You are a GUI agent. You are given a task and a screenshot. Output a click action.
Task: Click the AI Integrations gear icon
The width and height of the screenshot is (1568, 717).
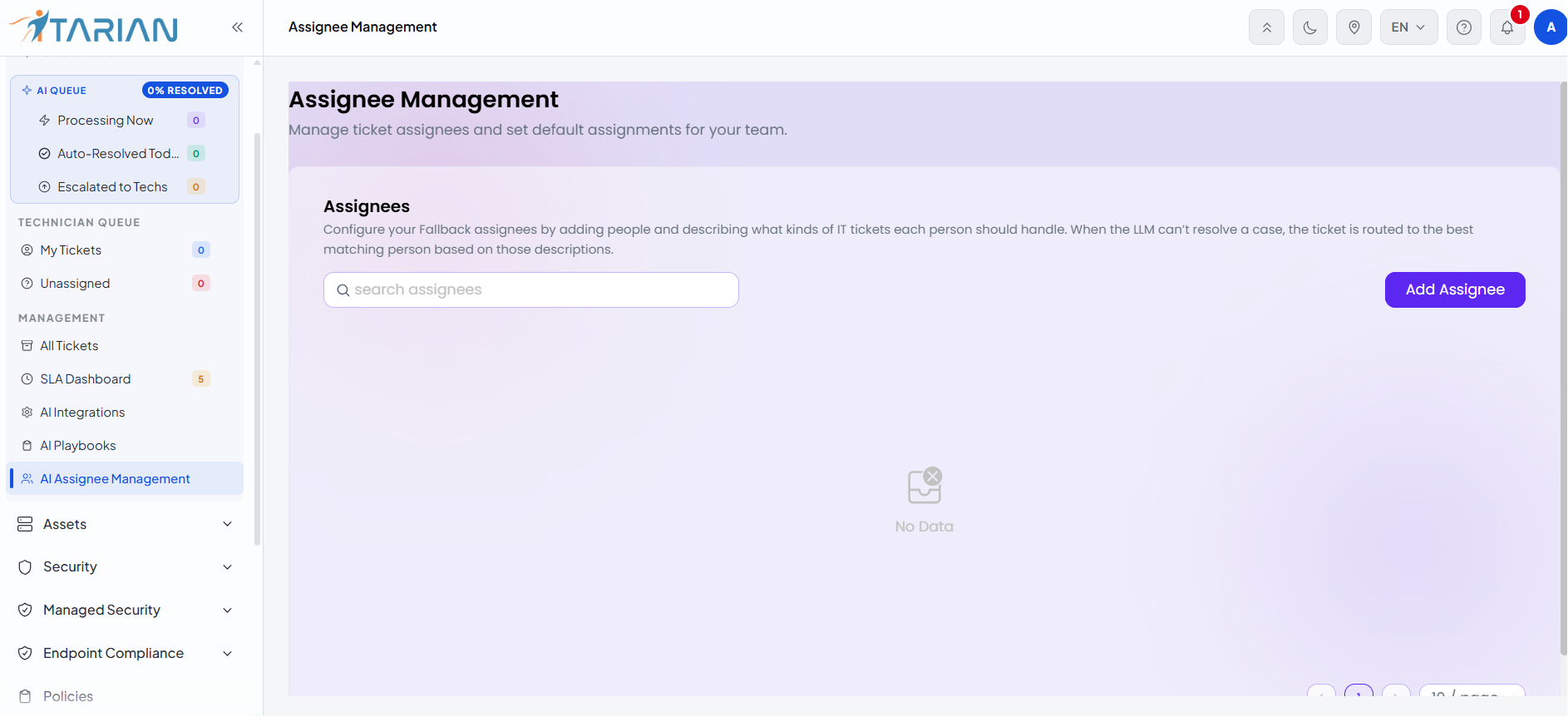27,413
